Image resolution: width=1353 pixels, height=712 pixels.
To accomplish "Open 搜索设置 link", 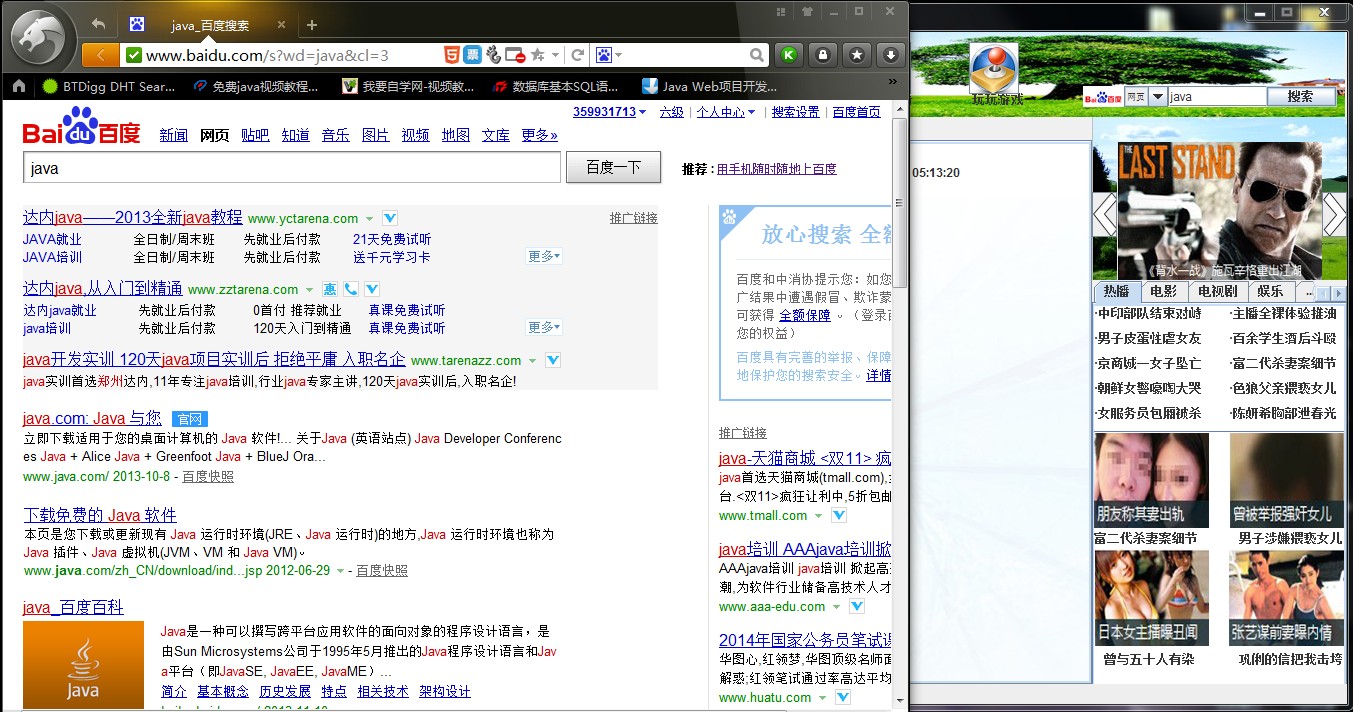I will coord(796,112).
